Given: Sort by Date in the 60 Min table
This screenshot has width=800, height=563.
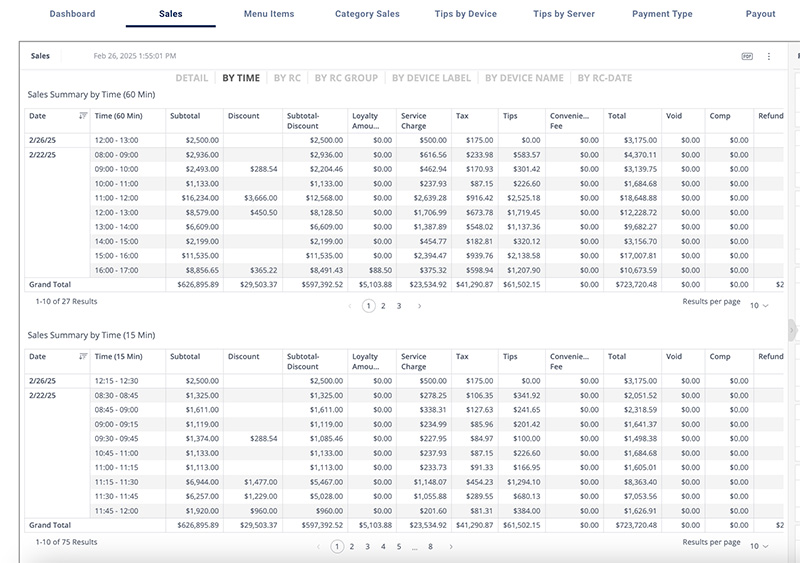Looking at the screenshot, I should [83, 116].
